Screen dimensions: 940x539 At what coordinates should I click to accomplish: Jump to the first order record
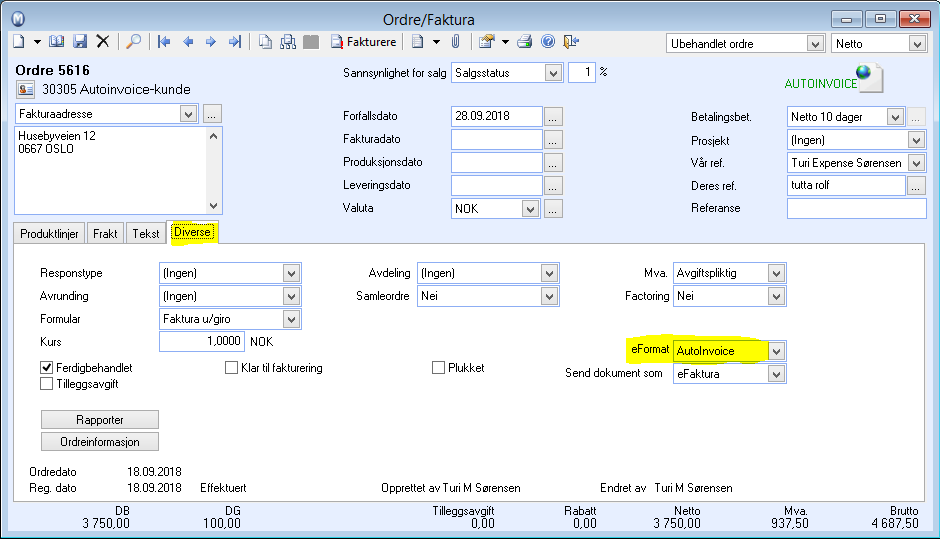tap(164, 41)
